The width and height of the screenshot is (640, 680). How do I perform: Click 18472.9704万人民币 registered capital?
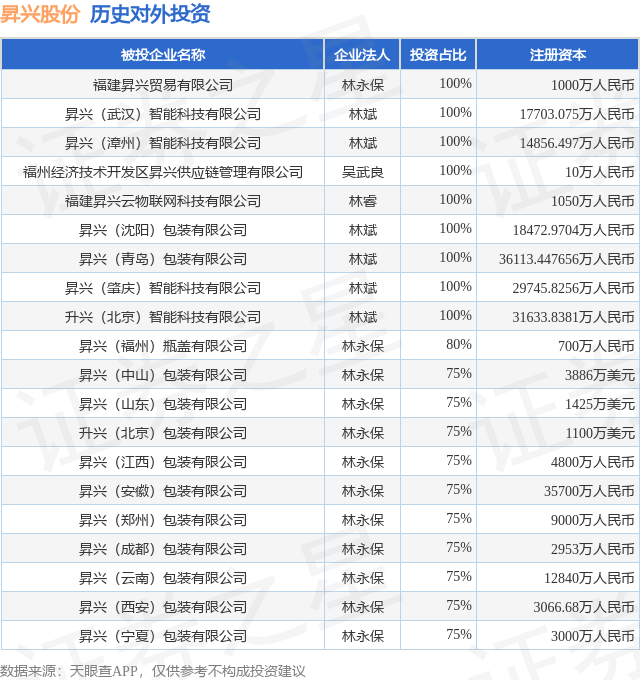574,230
